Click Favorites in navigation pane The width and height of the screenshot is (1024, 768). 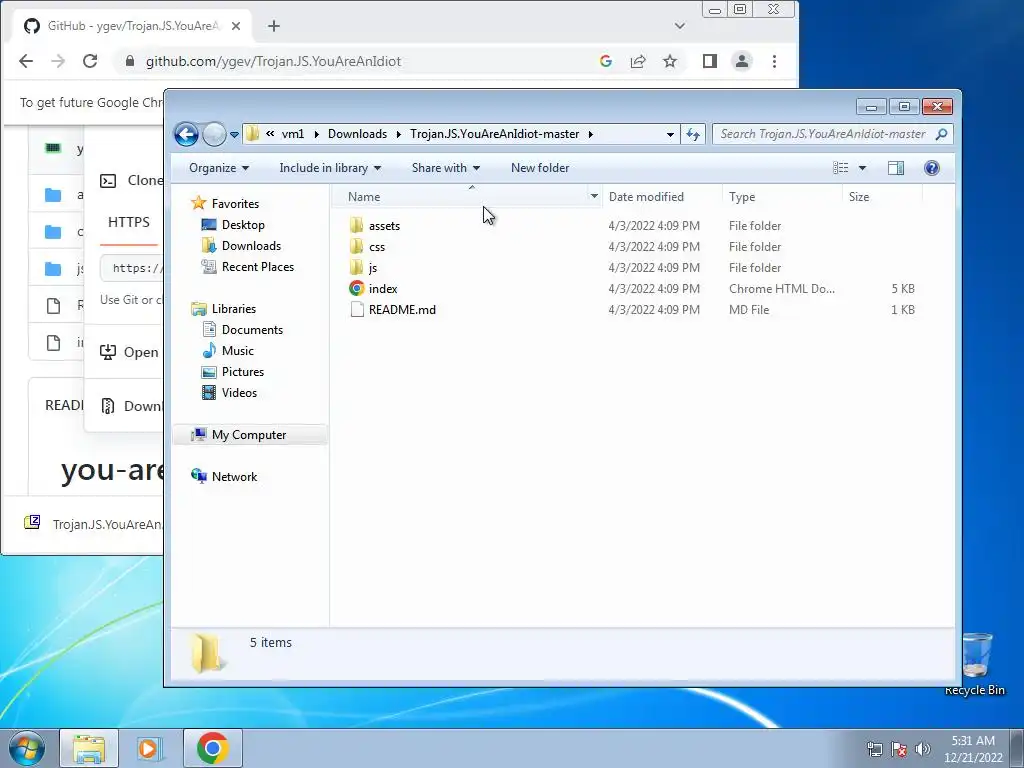235,204
